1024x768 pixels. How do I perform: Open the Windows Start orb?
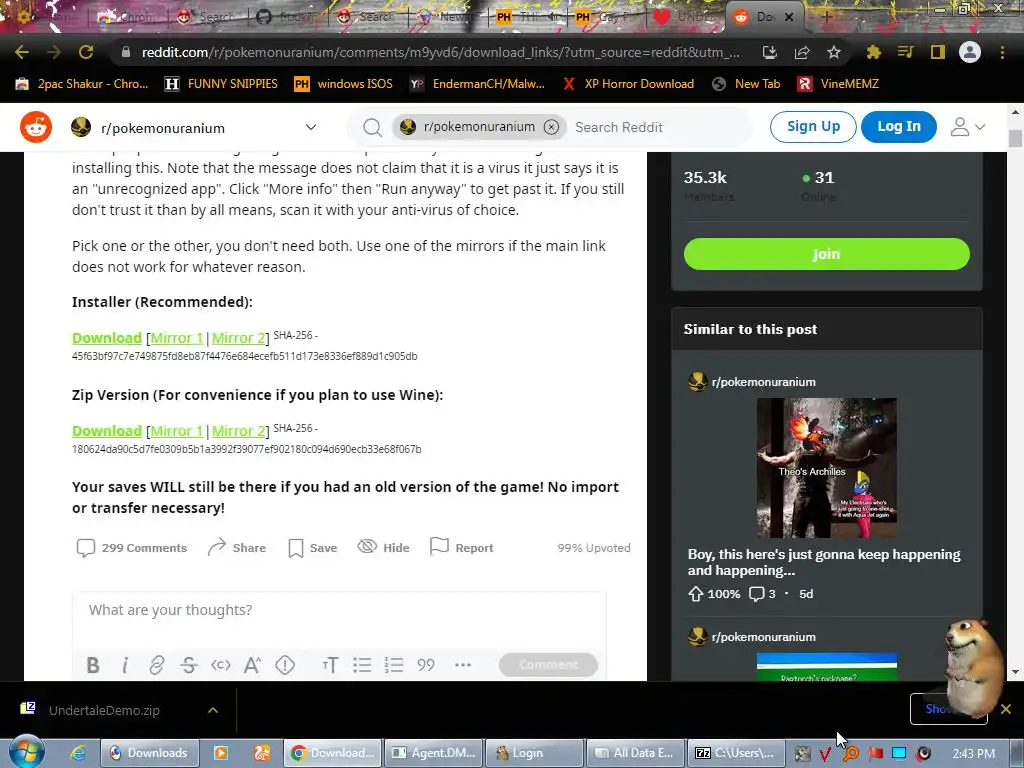(26, 752)
